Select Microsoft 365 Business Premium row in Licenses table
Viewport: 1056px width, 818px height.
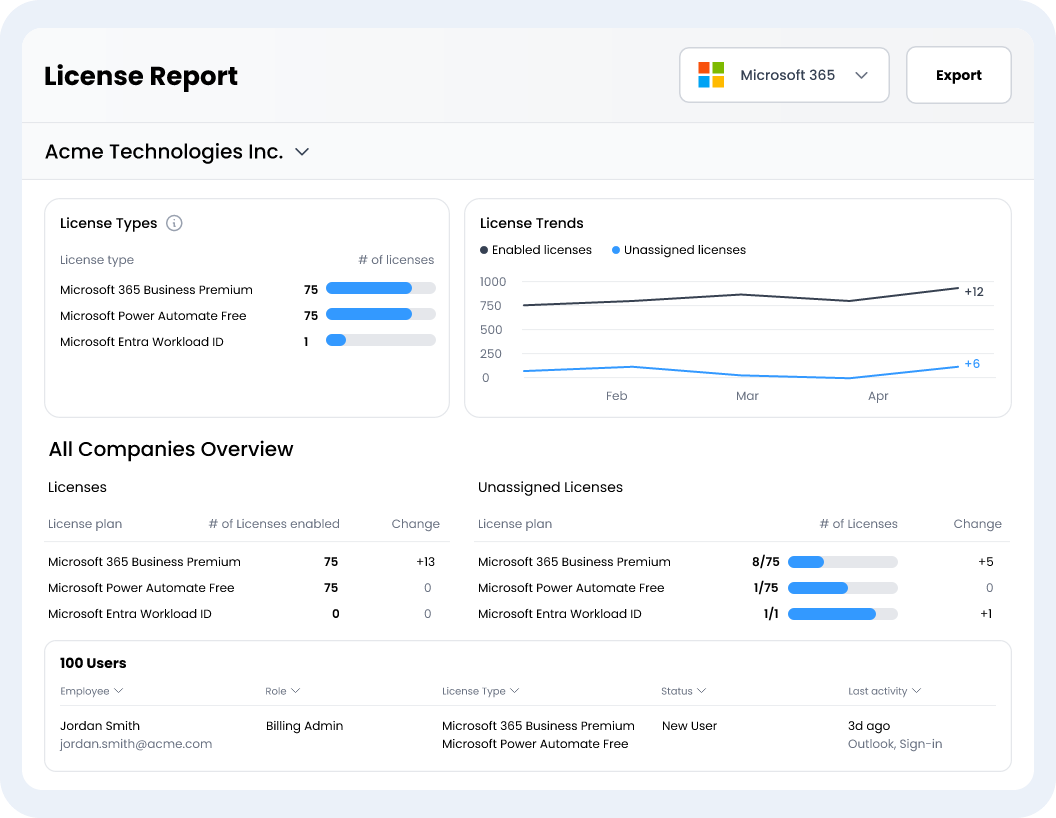pyautogui.click(x=145, y=562)
